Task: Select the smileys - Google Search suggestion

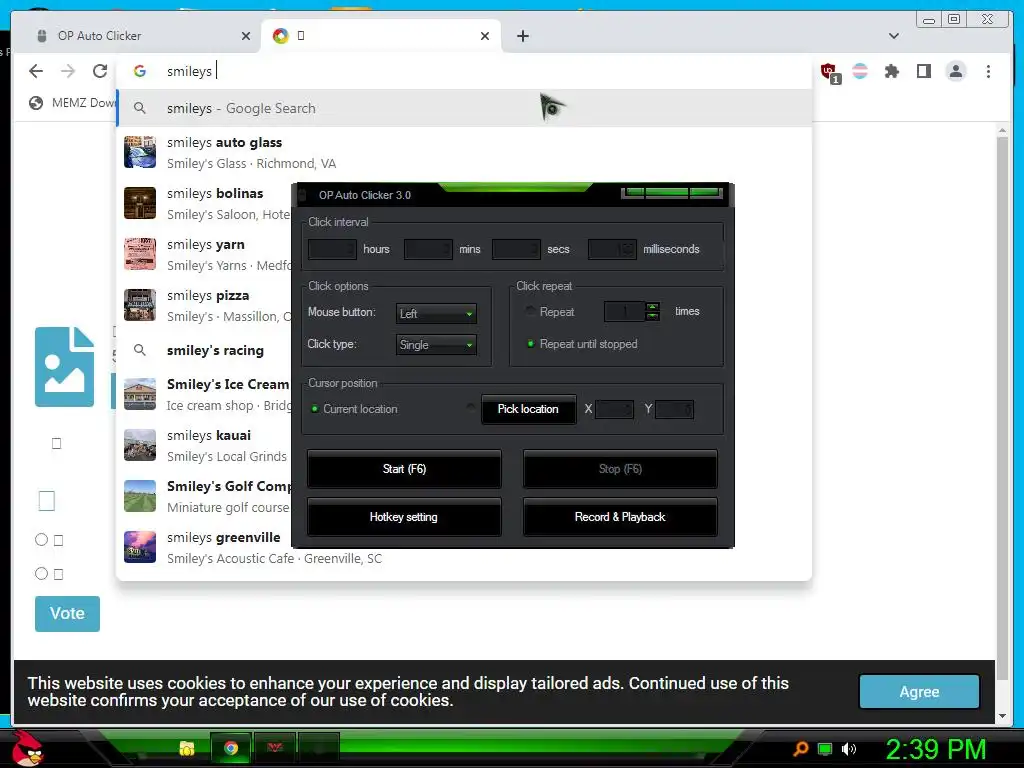Action: (464, 108)
